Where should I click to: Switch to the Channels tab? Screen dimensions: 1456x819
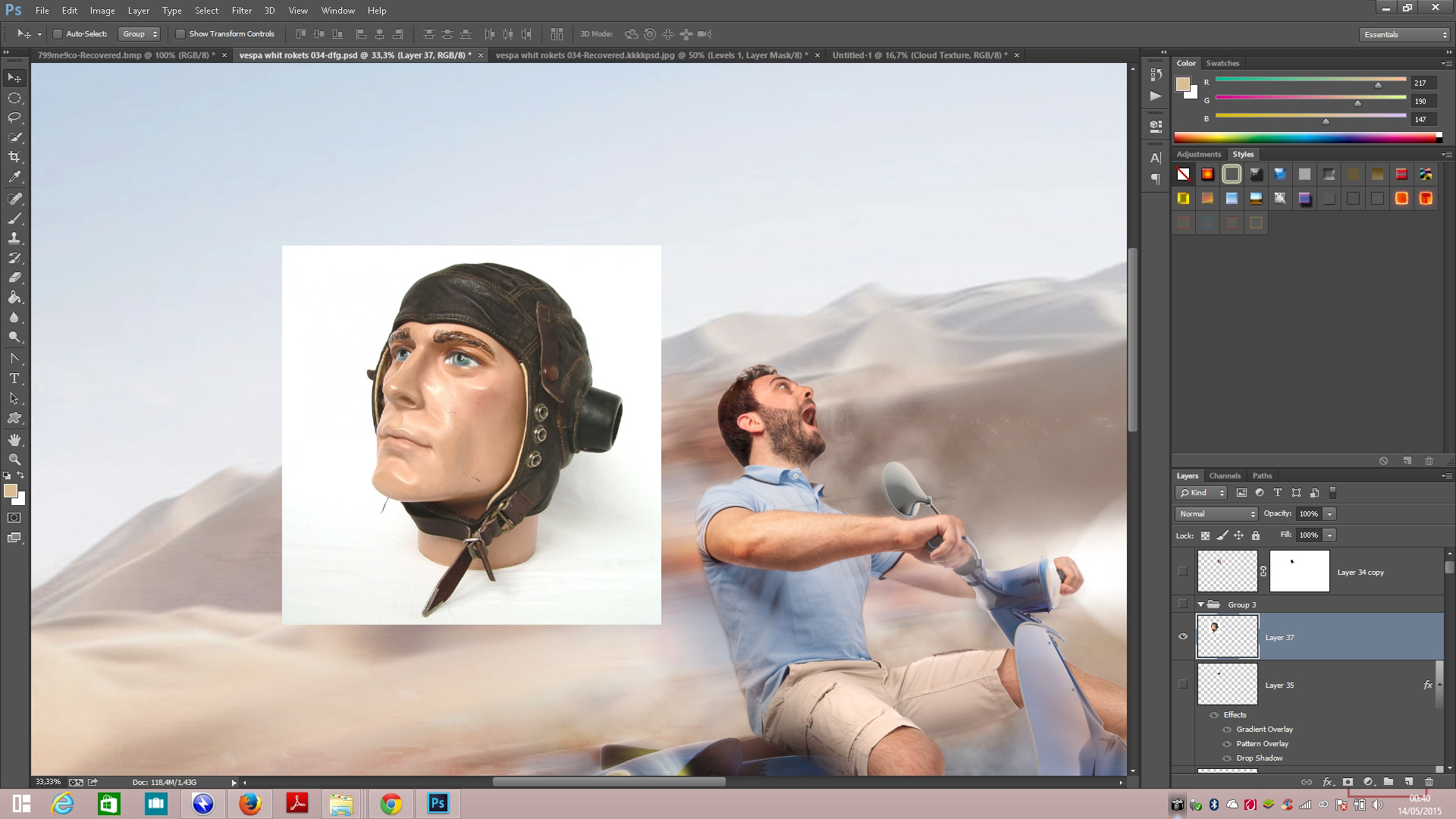1225,476
